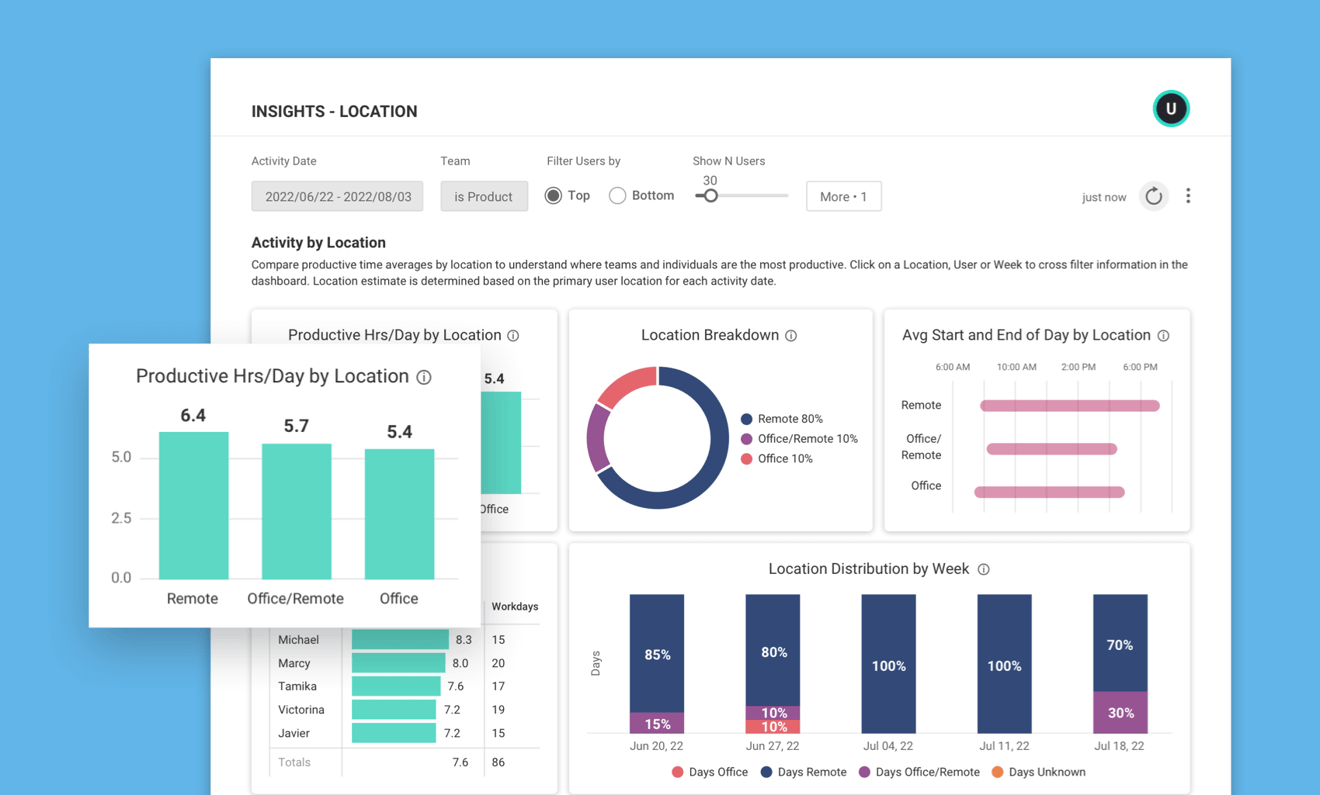1320x795 pixels.
Task: Click the Office 10% legend entry
Action: (777, 459)
